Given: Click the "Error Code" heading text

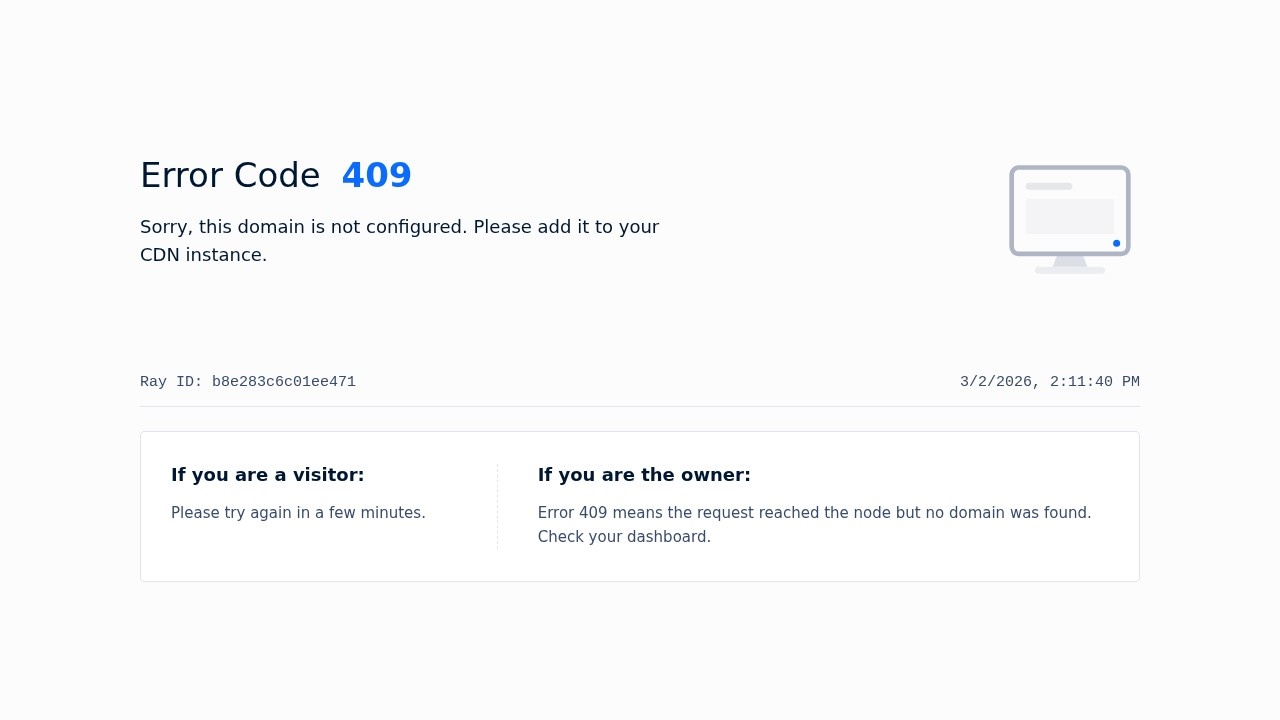Looking at the screenshot, I should point(230,176).
